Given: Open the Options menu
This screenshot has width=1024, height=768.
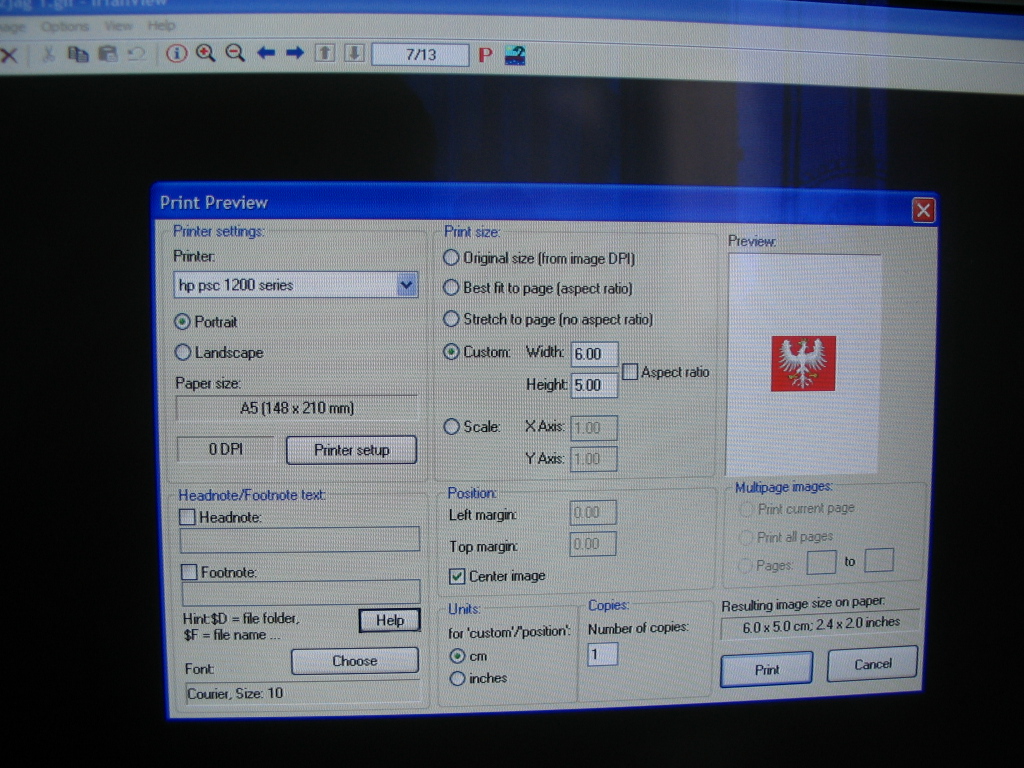Looking at the screenshot, I should tap(65, 25).
